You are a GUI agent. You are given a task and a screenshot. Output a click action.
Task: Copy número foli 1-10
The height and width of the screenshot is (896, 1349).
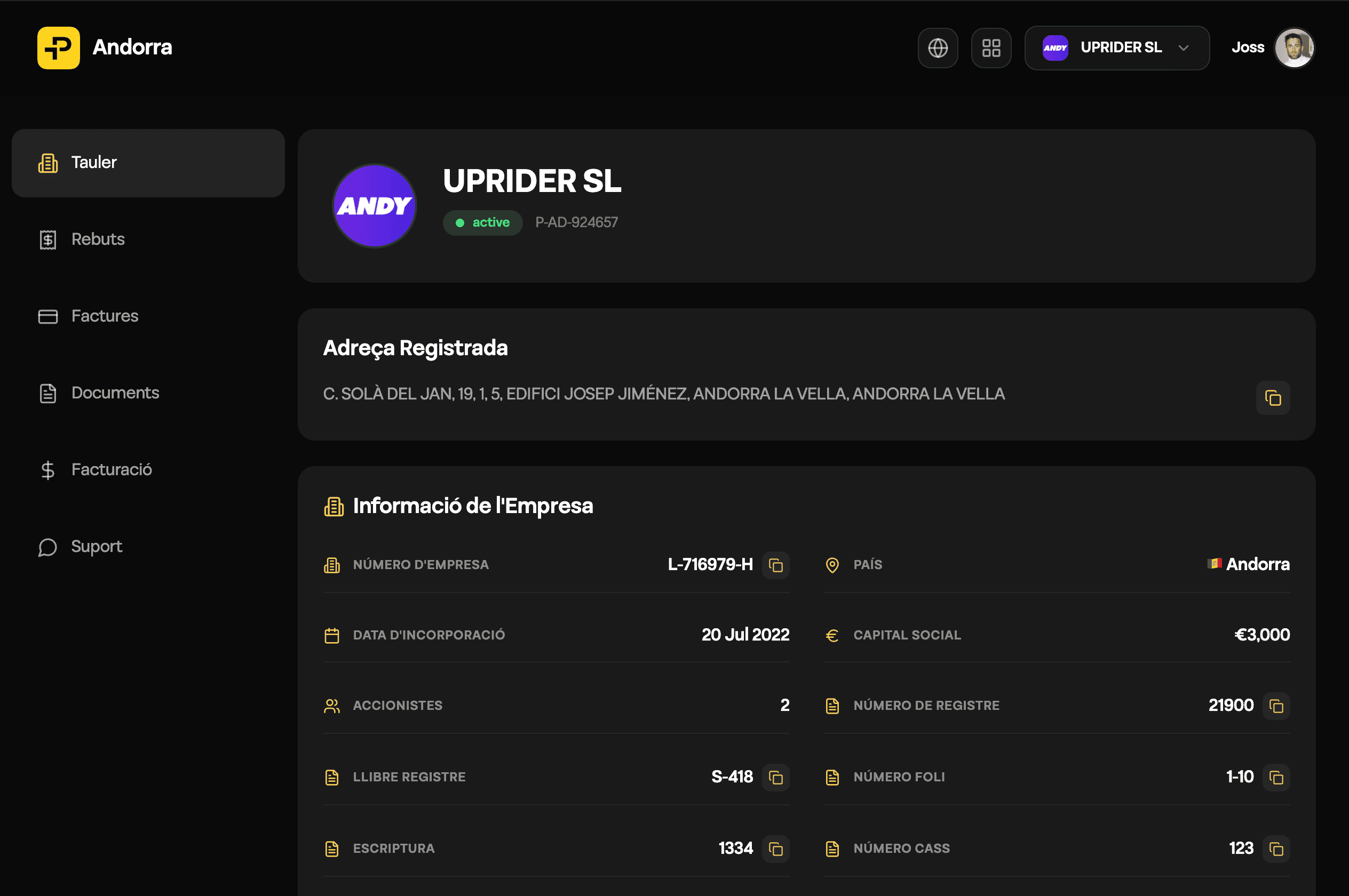click(x=1276, y=778)
